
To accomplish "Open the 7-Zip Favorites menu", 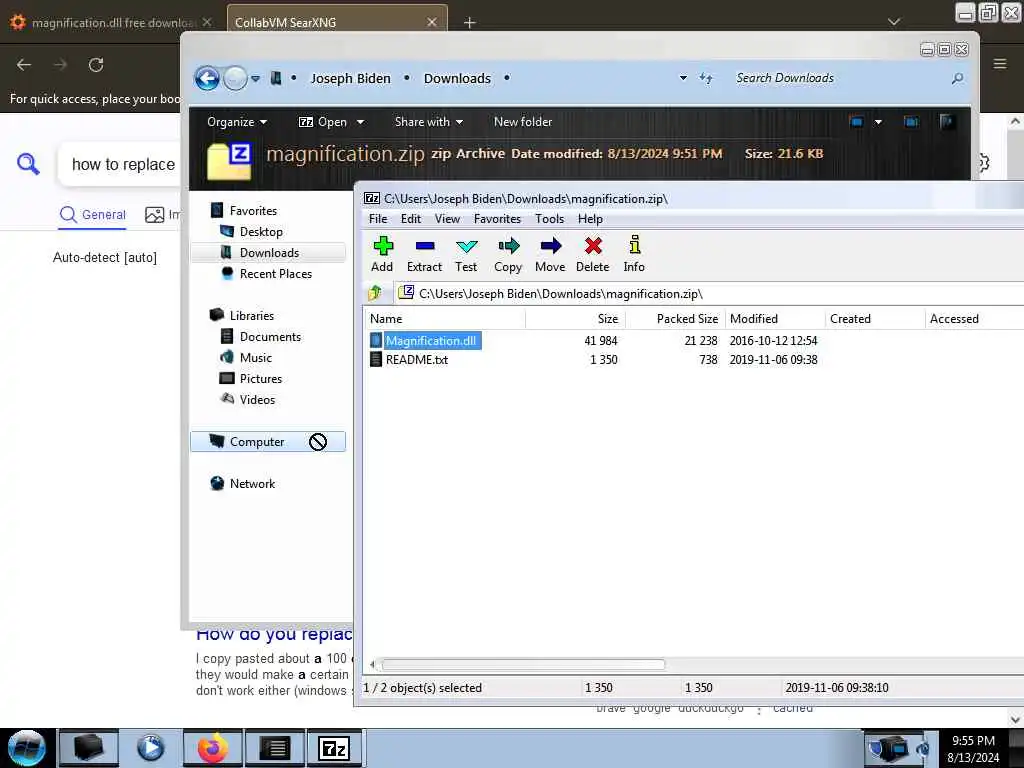I will [498, 219].
